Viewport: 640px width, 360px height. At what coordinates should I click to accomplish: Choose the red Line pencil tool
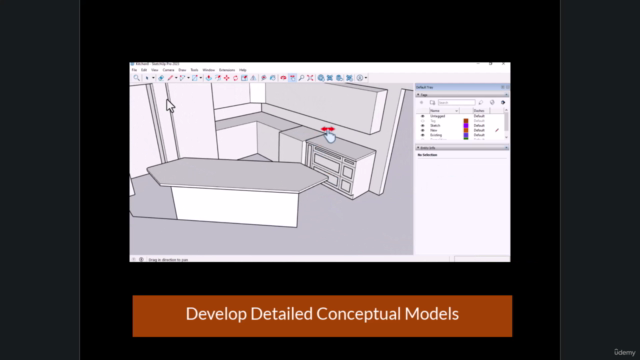pos(170,78)
